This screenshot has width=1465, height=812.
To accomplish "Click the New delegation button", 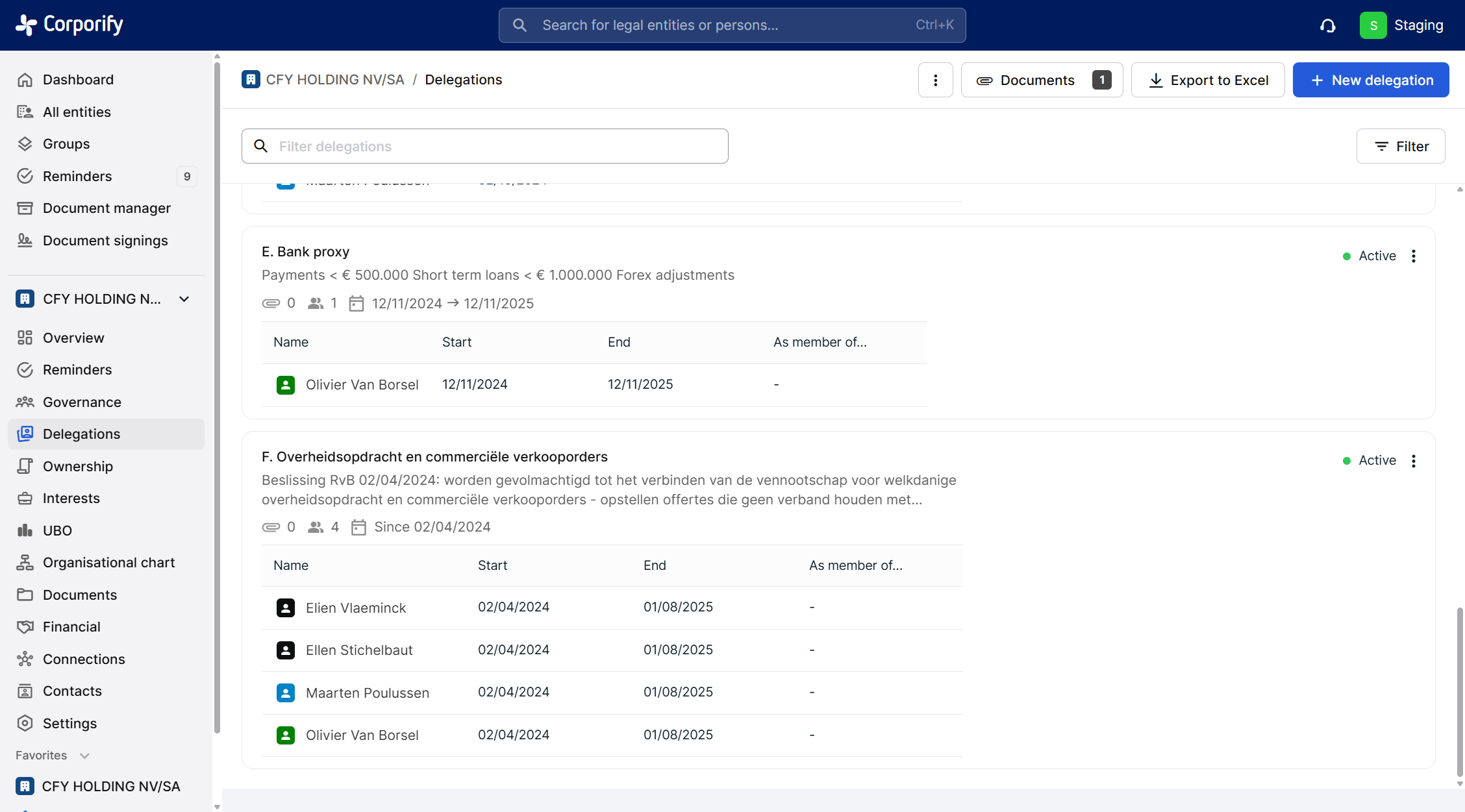I will click(x=1371, y=80).
